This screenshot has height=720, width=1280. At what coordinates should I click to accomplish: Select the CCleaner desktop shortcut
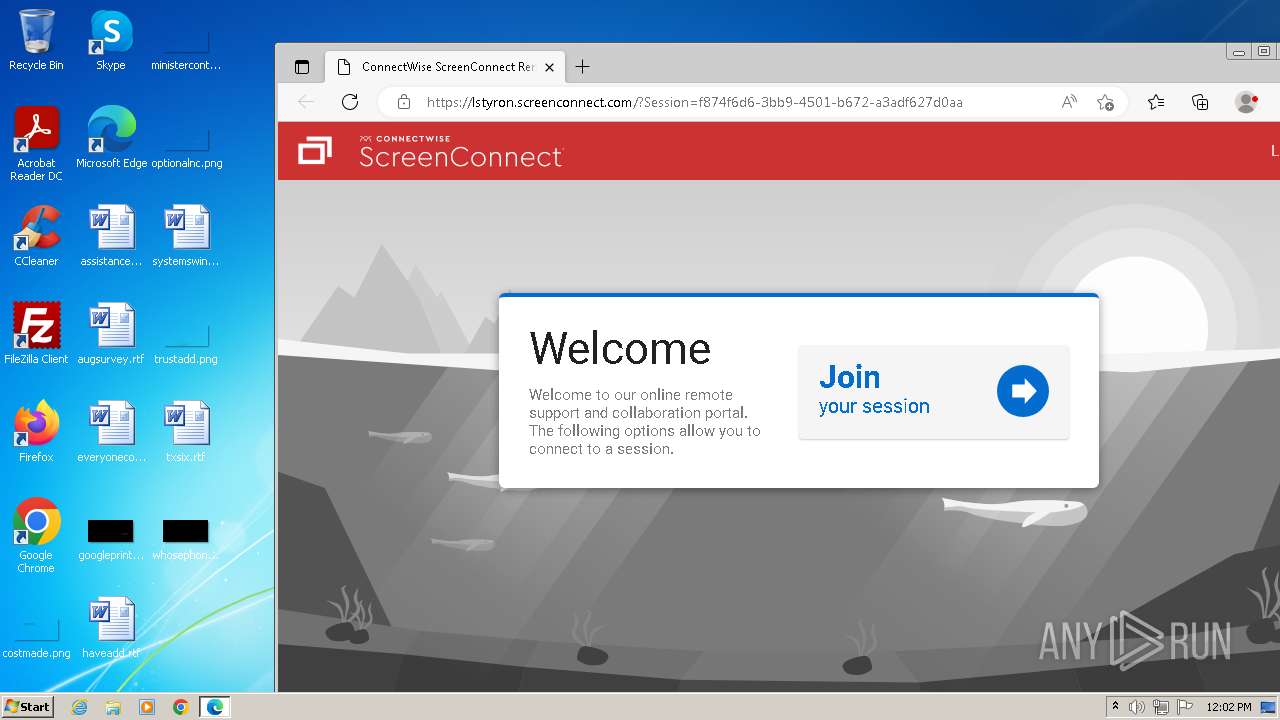[x=36, y=236]
